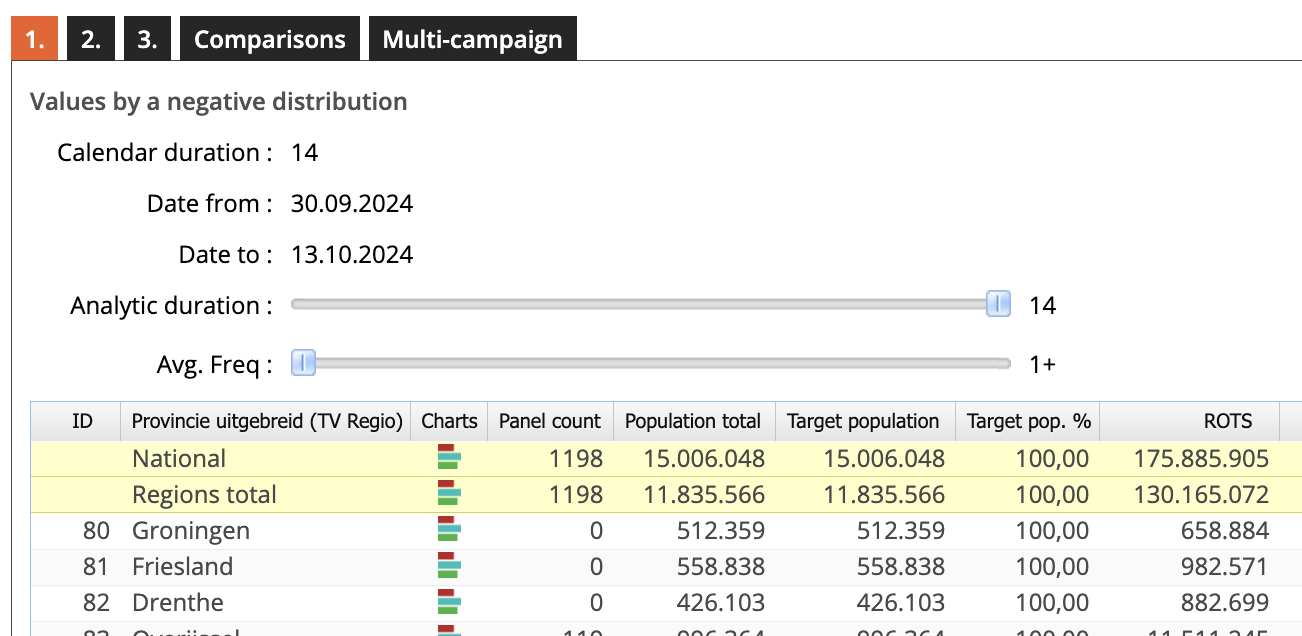Open the chart icon for National row
The height and width of the screenshot is (636, 1302).
(449, 459)
